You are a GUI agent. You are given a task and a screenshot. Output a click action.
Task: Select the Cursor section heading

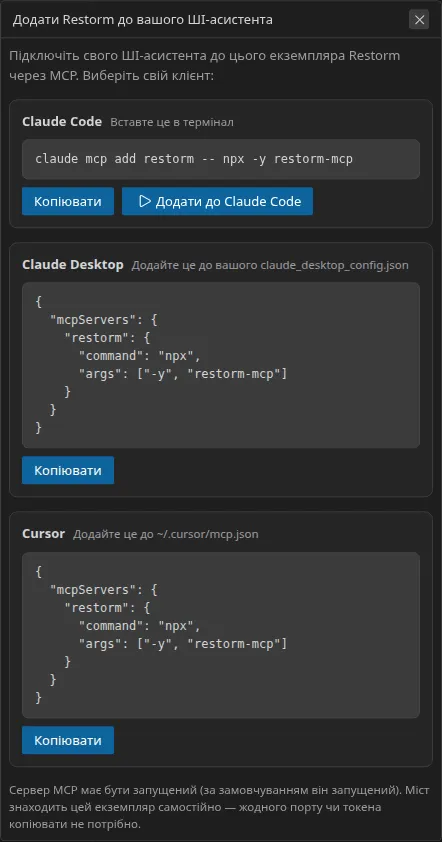pyautogui.click(x=44, y=534)
